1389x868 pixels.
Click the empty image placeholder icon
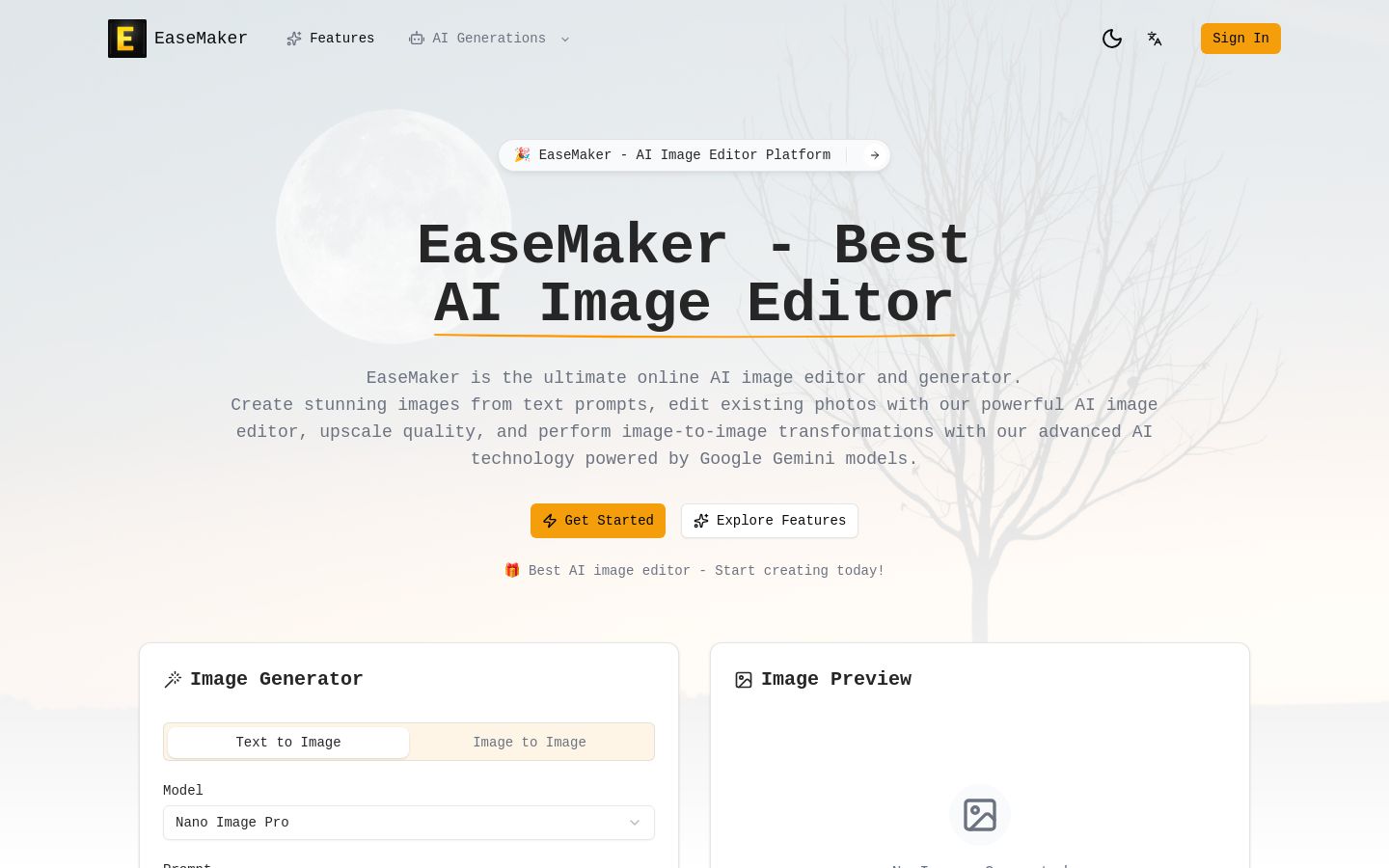(980, 815)
